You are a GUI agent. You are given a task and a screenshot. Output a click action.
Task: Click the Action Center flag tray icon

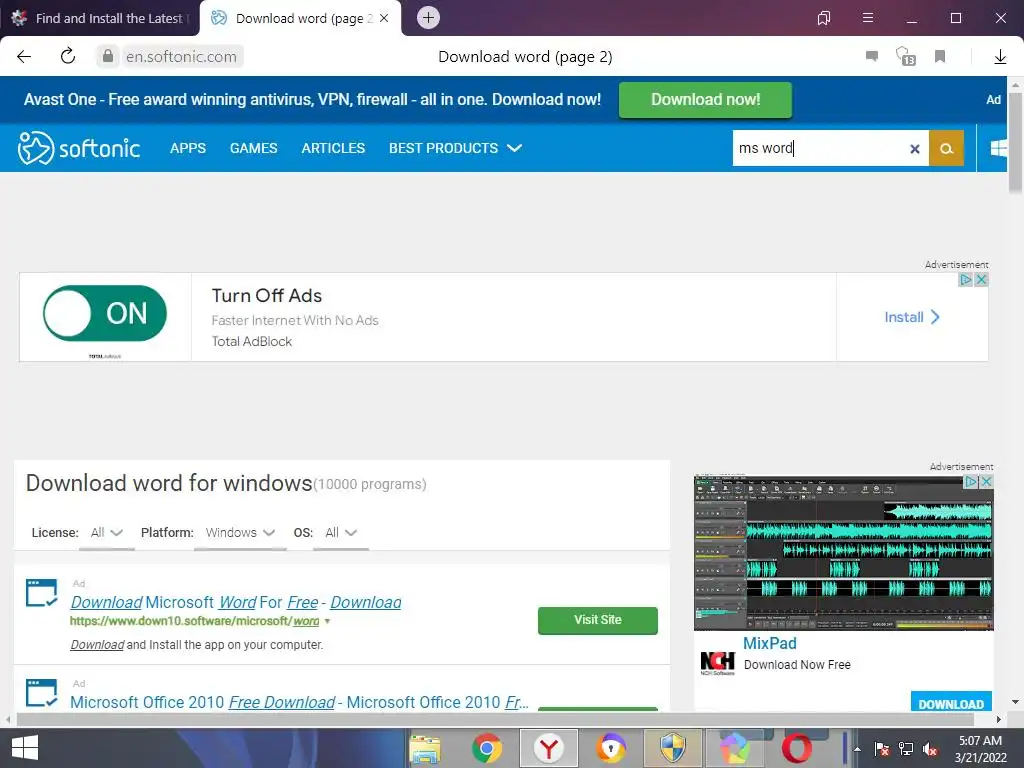coord(882,749)
